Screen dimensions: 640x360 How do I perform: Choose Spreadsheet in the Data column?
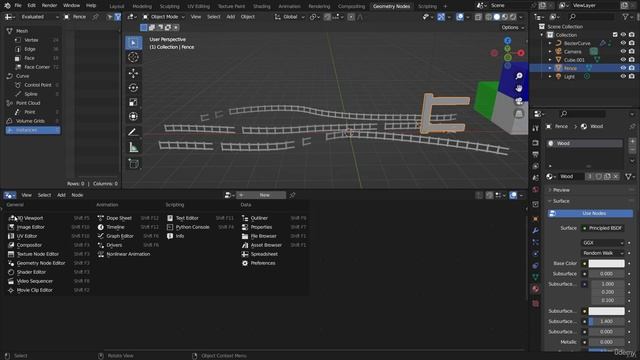(x=264, y=254)
